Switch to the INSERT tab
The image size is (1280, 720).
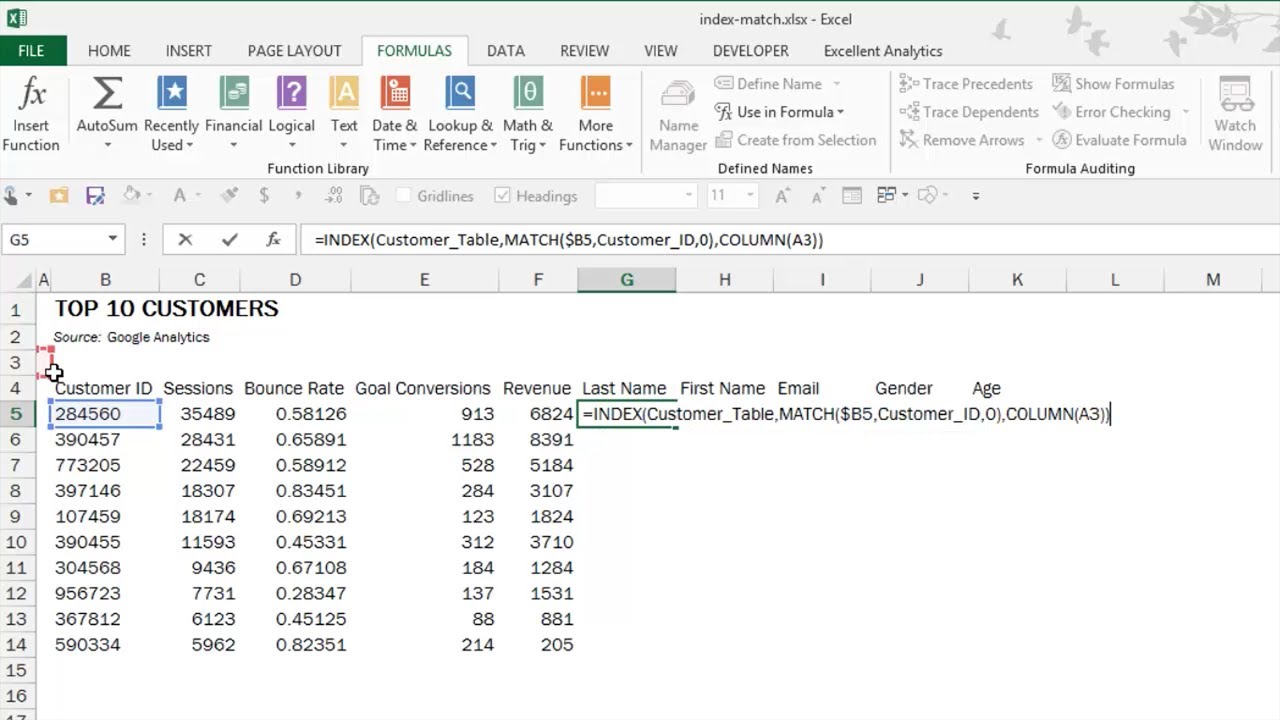pyautogui.click(x=189, y=51)
